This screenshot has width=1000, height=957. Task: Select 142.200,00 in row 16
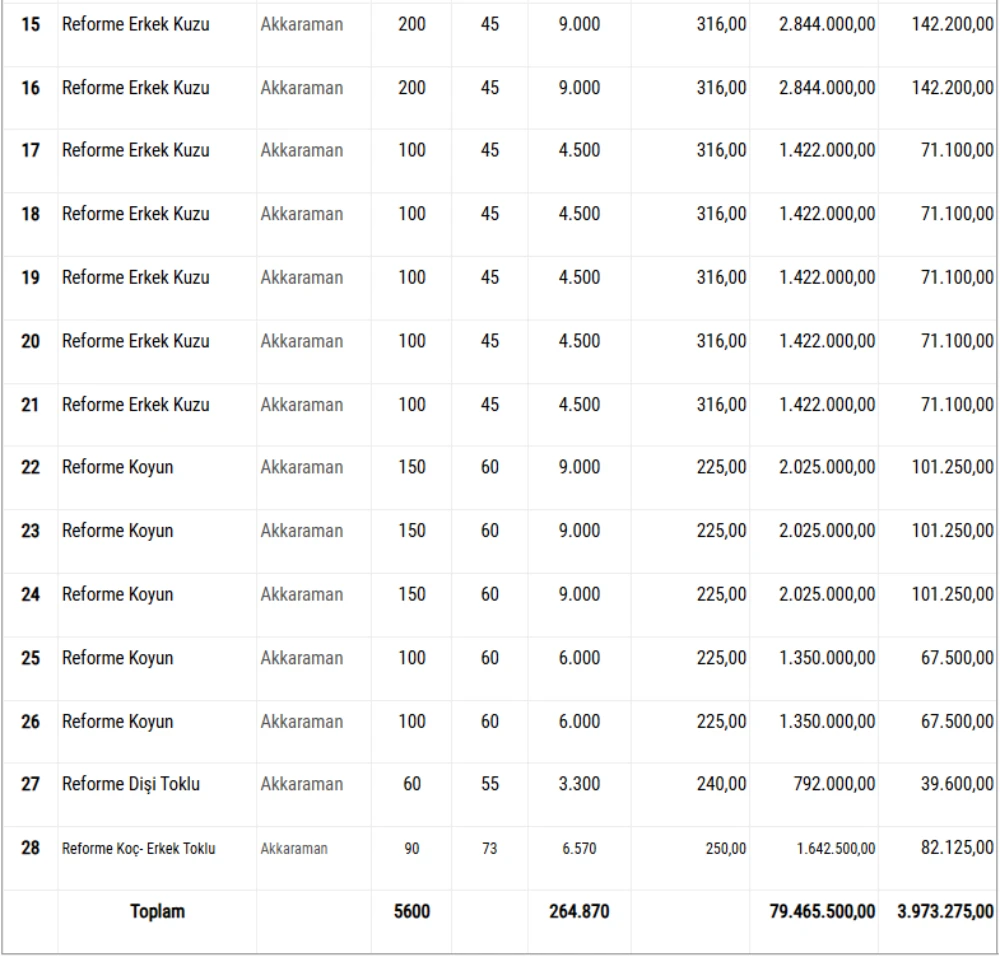952,87
